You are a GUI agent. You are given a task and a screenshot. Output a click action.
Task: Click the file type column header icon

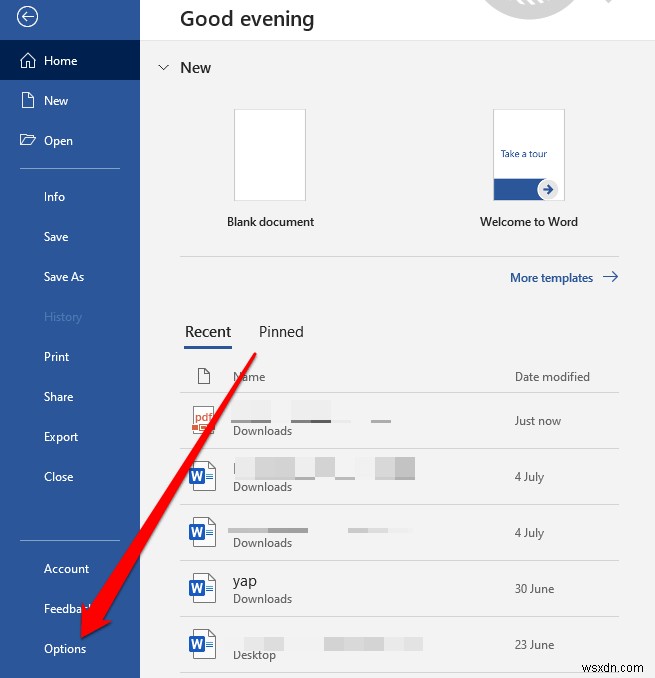coord(204,376)
